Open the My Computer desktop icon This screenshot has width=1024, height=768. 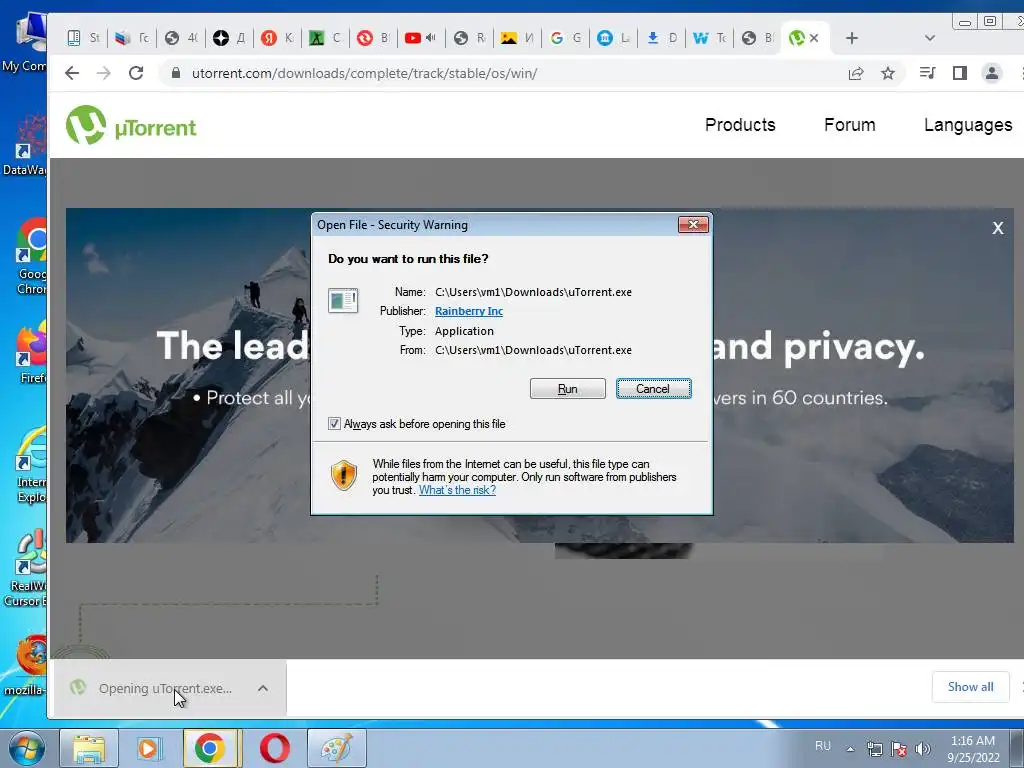[26, 42]
